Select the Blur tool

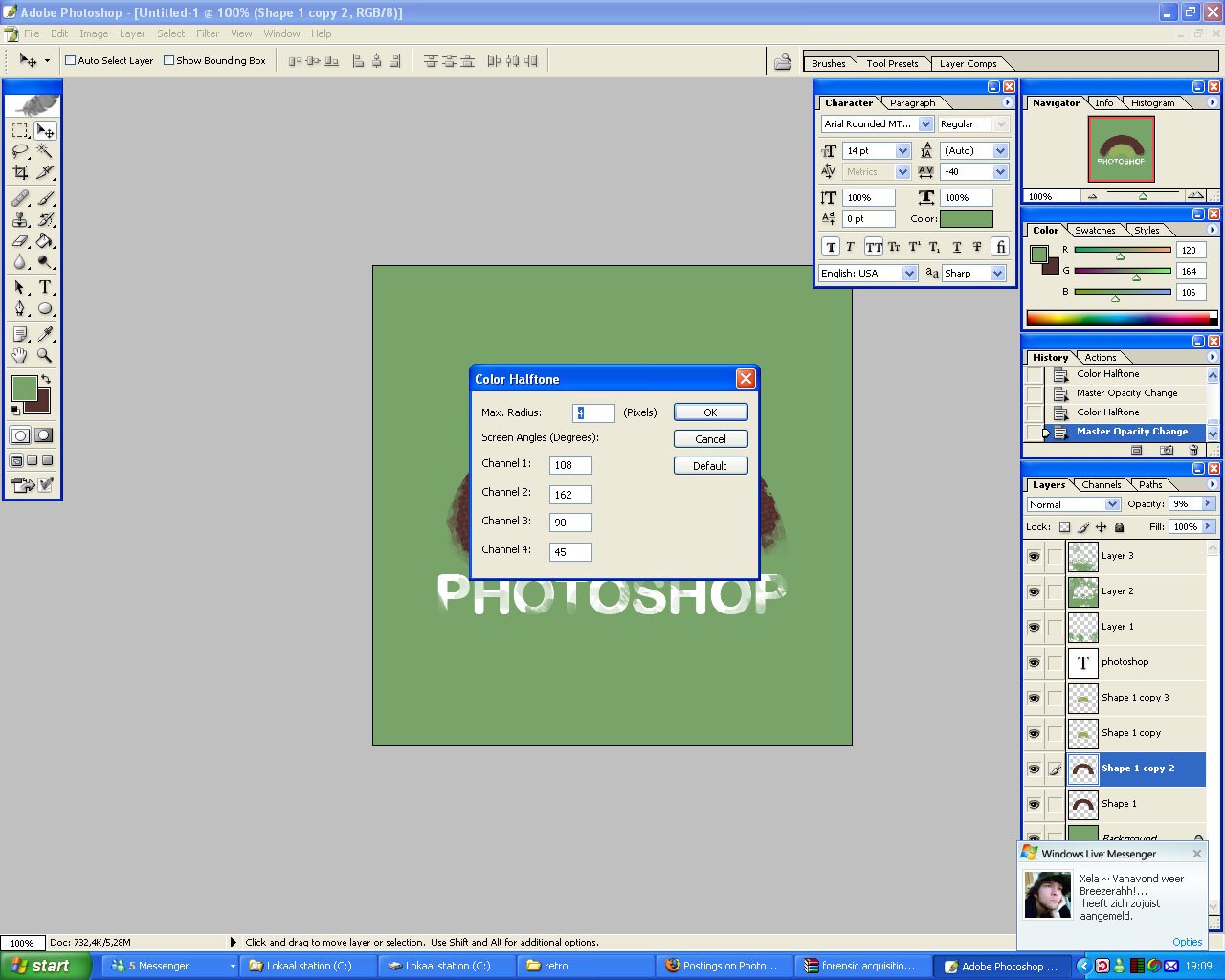click(x=20, y=261)
